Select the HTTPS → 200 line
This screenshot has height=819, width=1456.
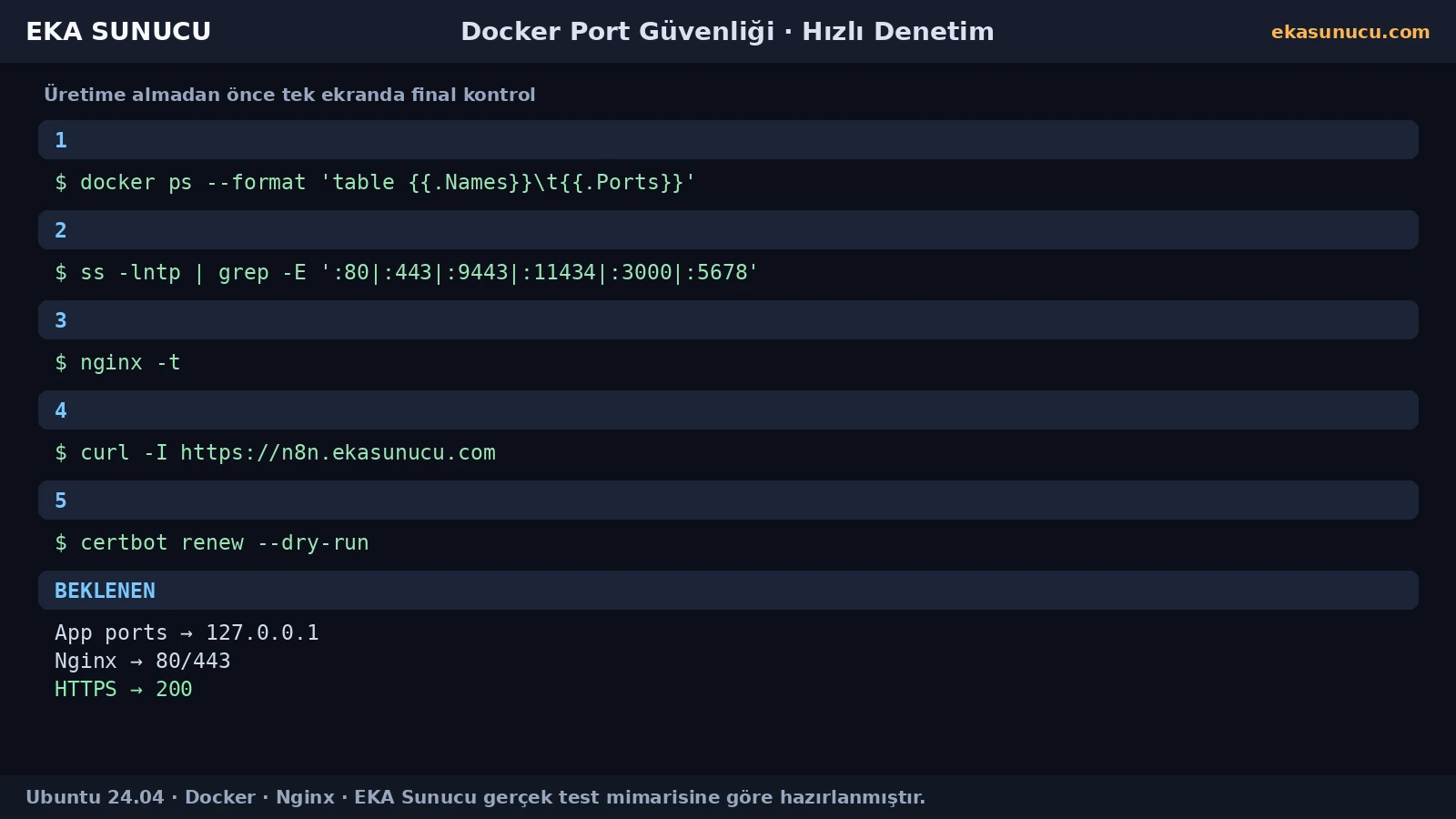coord(124,689)
